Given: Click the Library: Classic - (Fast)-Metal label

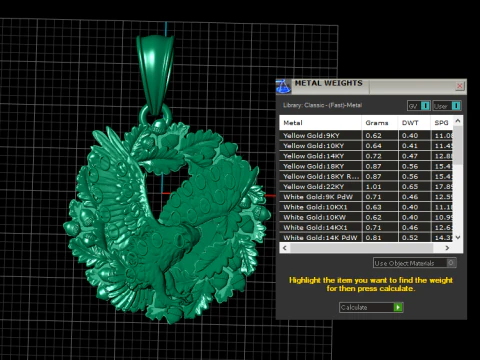Looking at the screenshot, I should (322, 105).
